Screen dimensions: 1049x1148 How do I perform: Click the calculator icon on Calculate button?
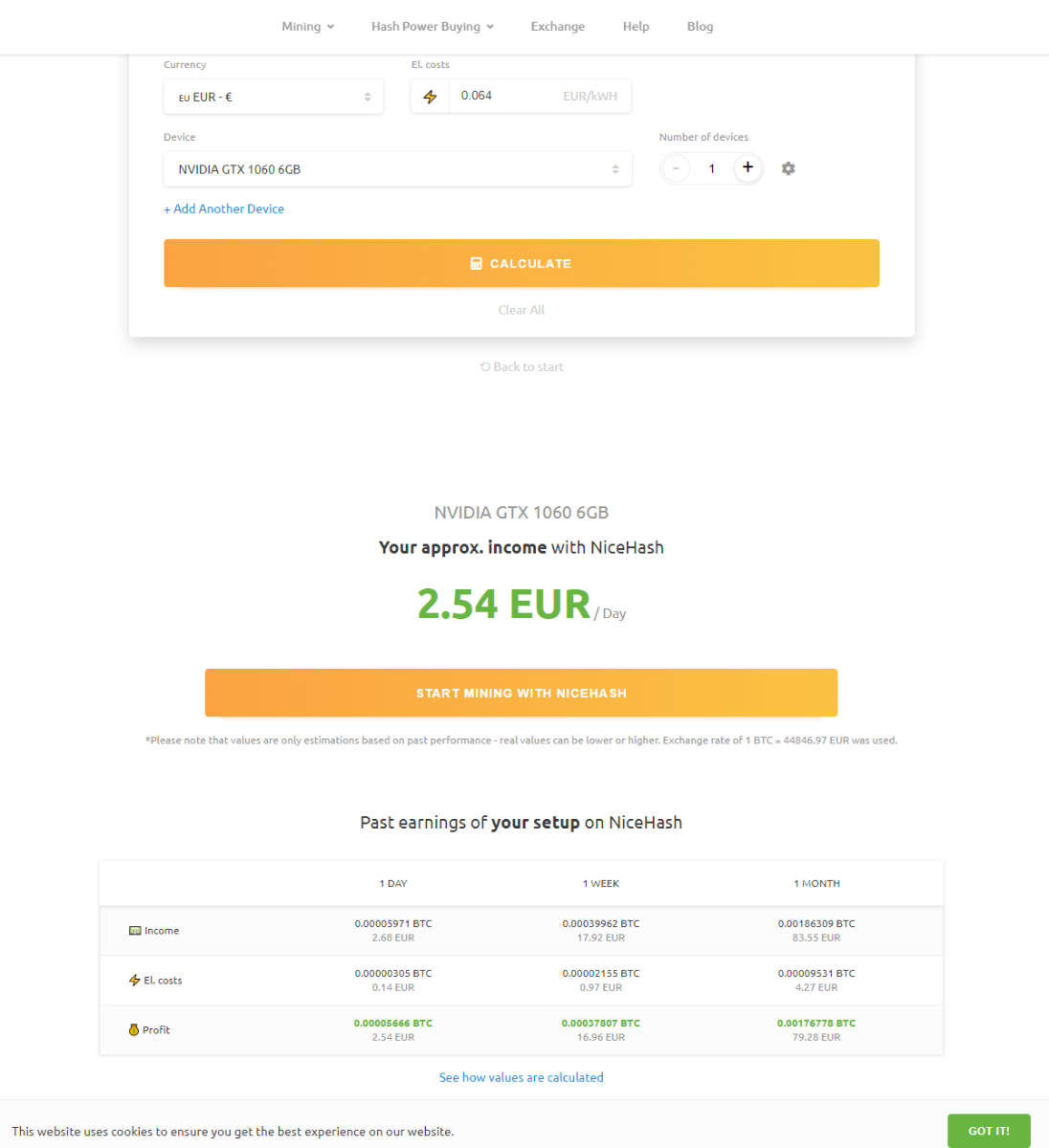coord(477,264)
